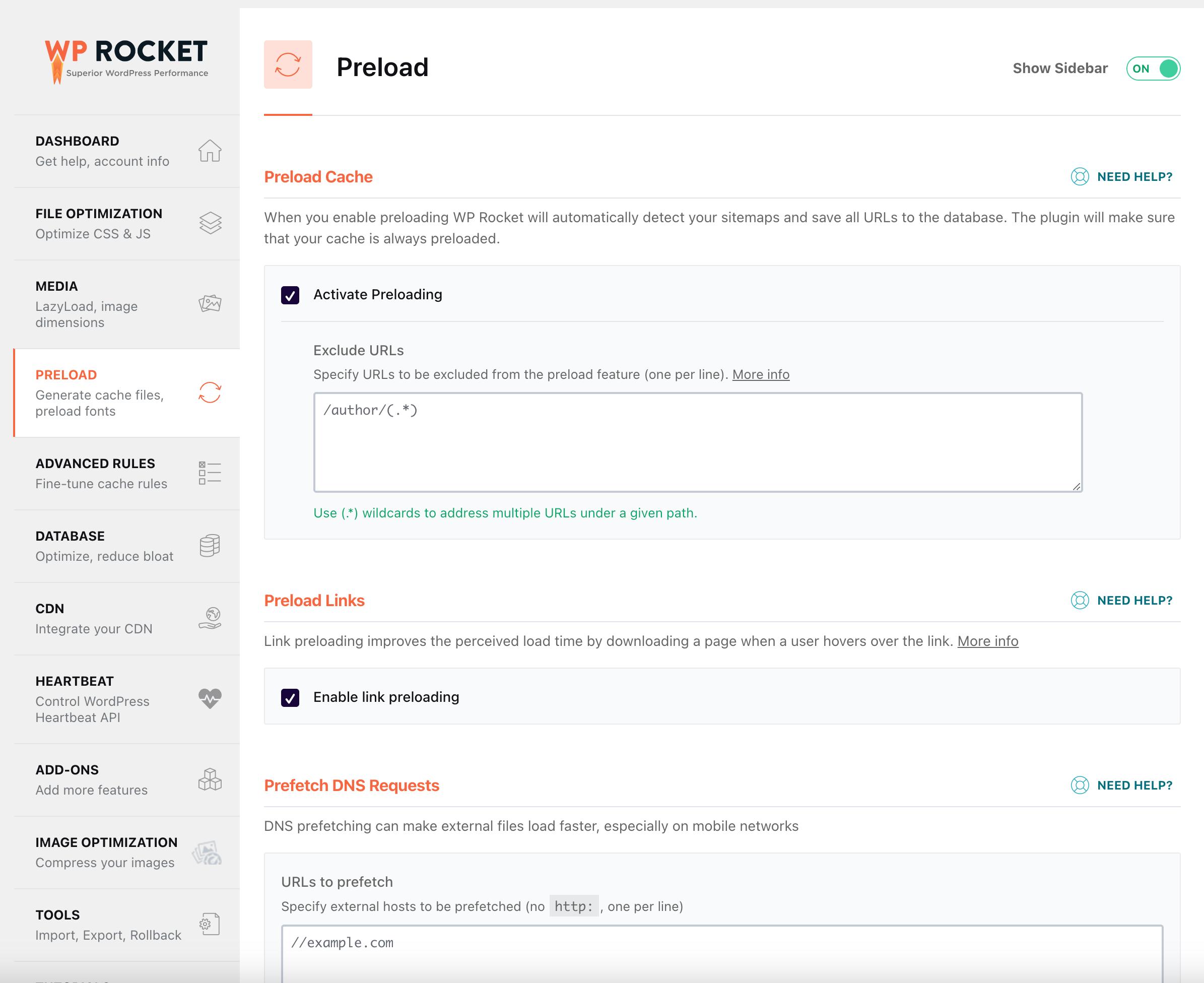The image size is (1204, 983).
Task: Open the CDN settings section
Action: (127, 618)
